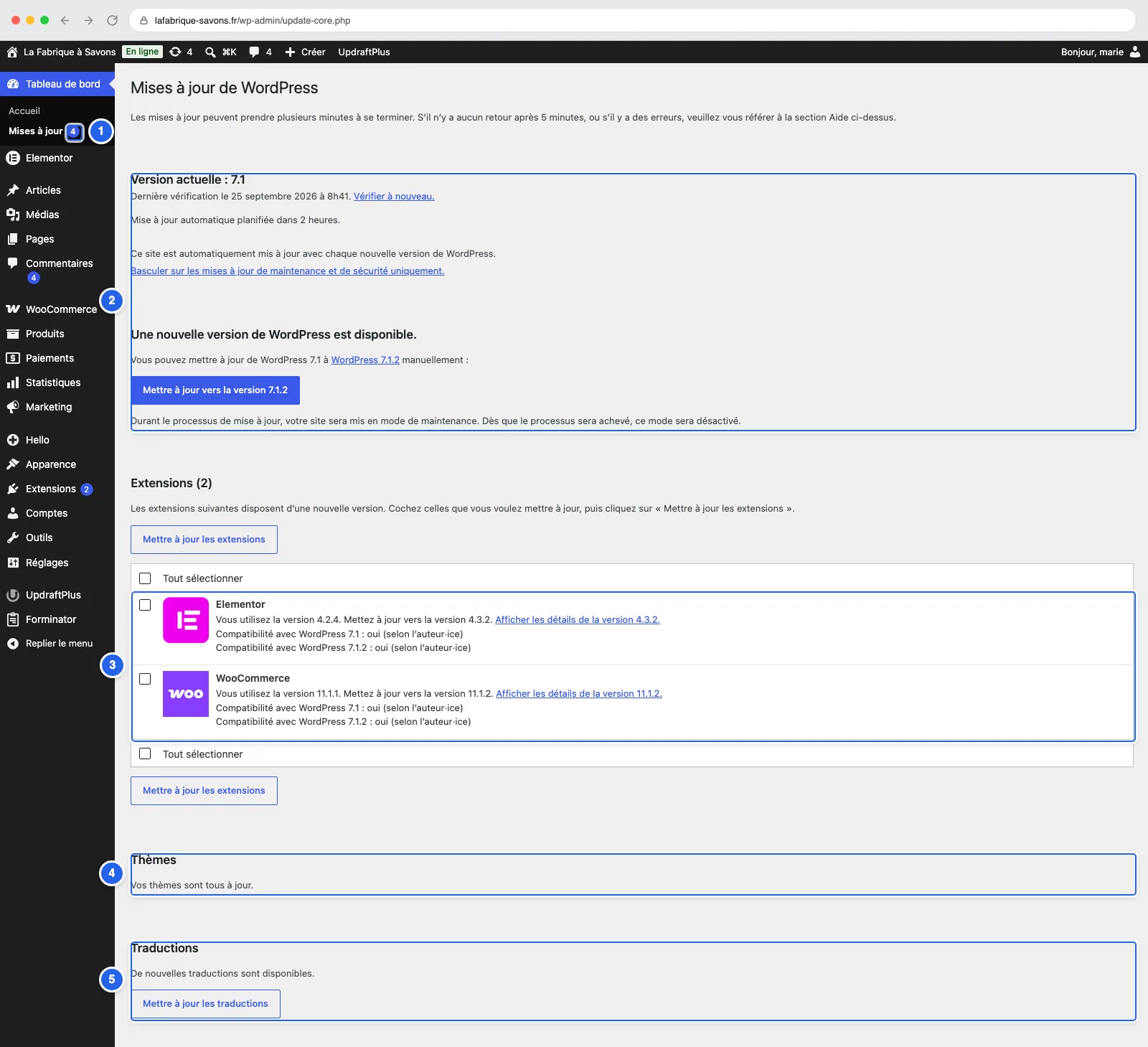Click the maintenance and security updates only link
Screen dimensions: 1148x1047
(x=288, y=271)
